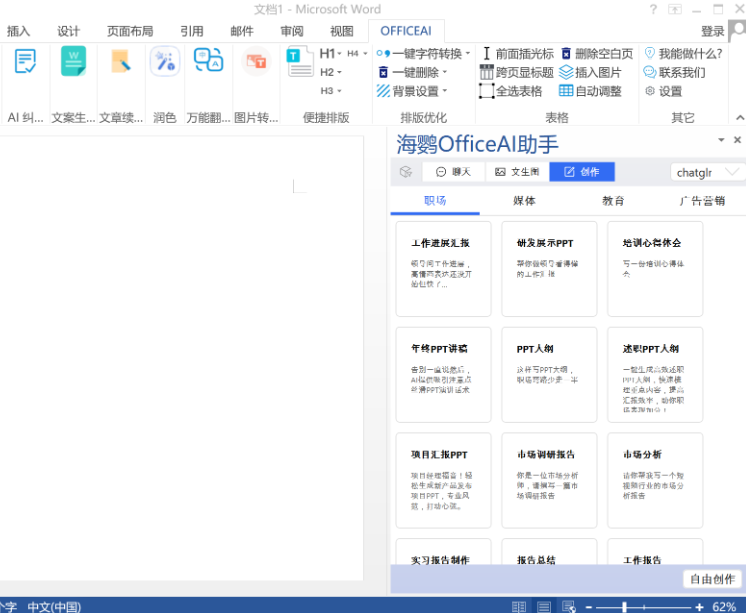Open the 项目汇报PPT template card
The height and width of the screenshot is (613, 746).
[443, 480]
